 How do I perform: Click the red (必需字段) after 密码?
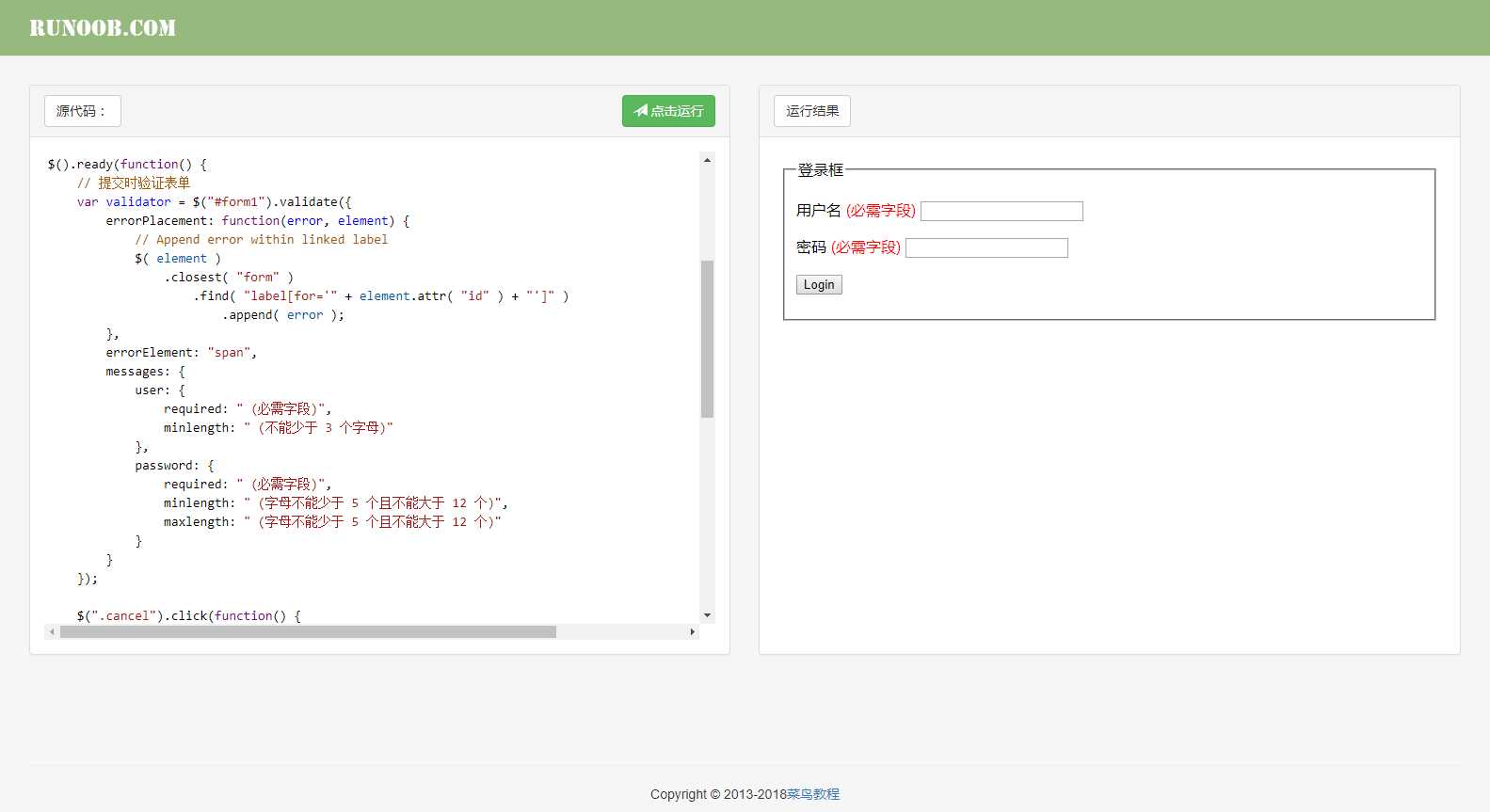point(866,247)
